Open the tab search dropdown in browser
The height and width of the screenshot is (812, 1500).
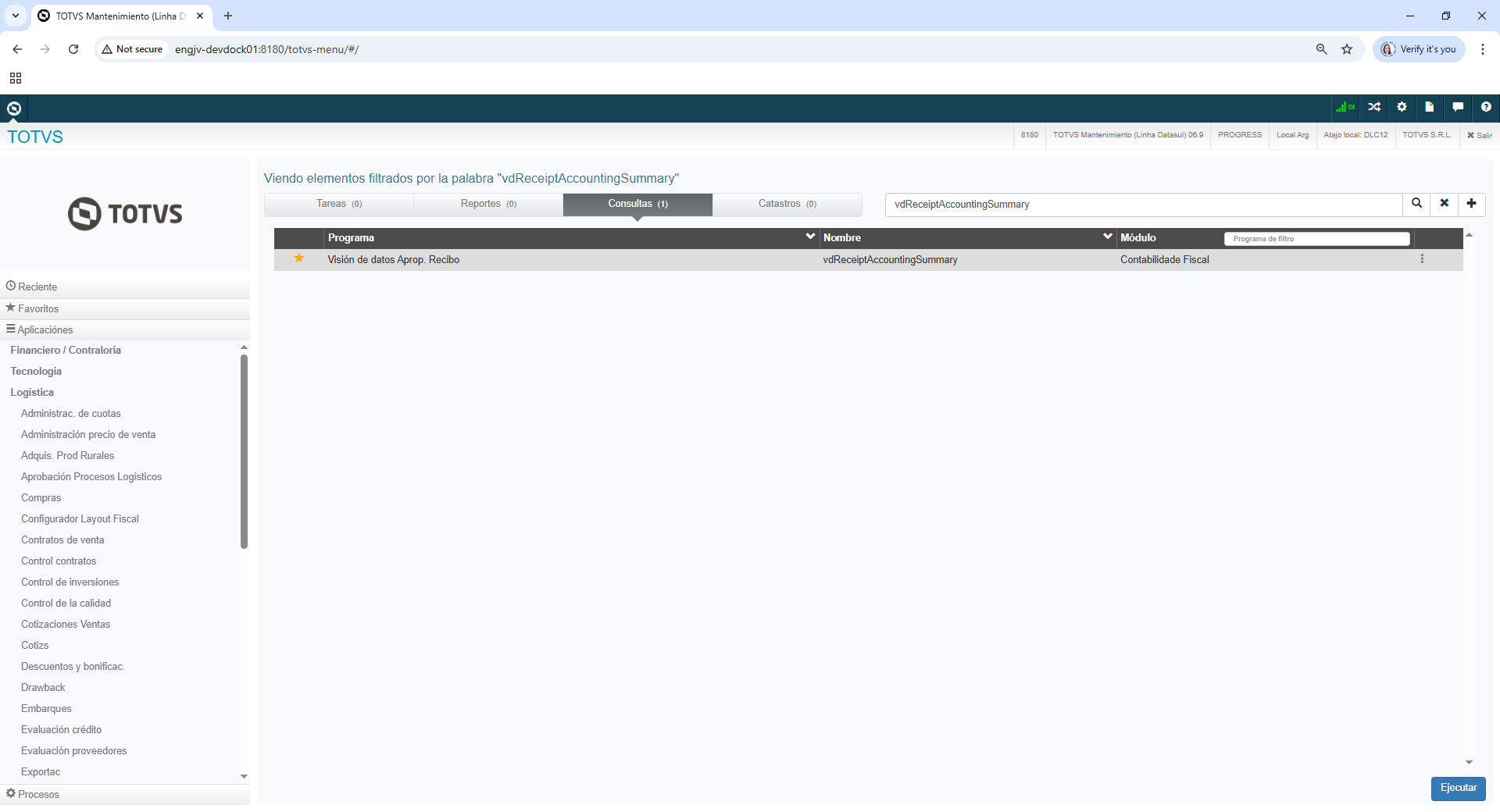[16, 16]
